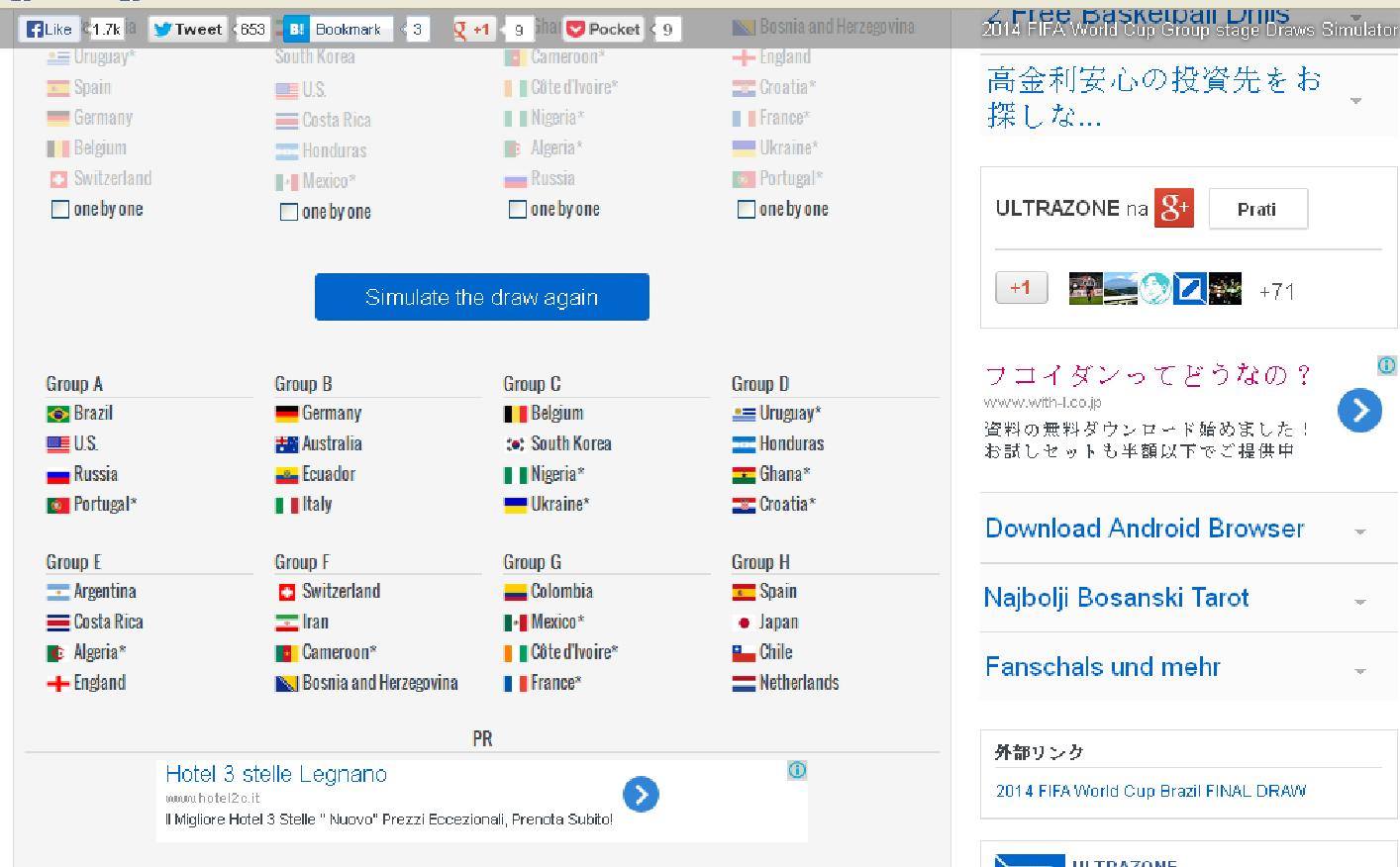Click the +1 button in ULTRAZONE widget
Image resolution: width=1400 pixels, height=867 pixels.
pos(1021,288)
